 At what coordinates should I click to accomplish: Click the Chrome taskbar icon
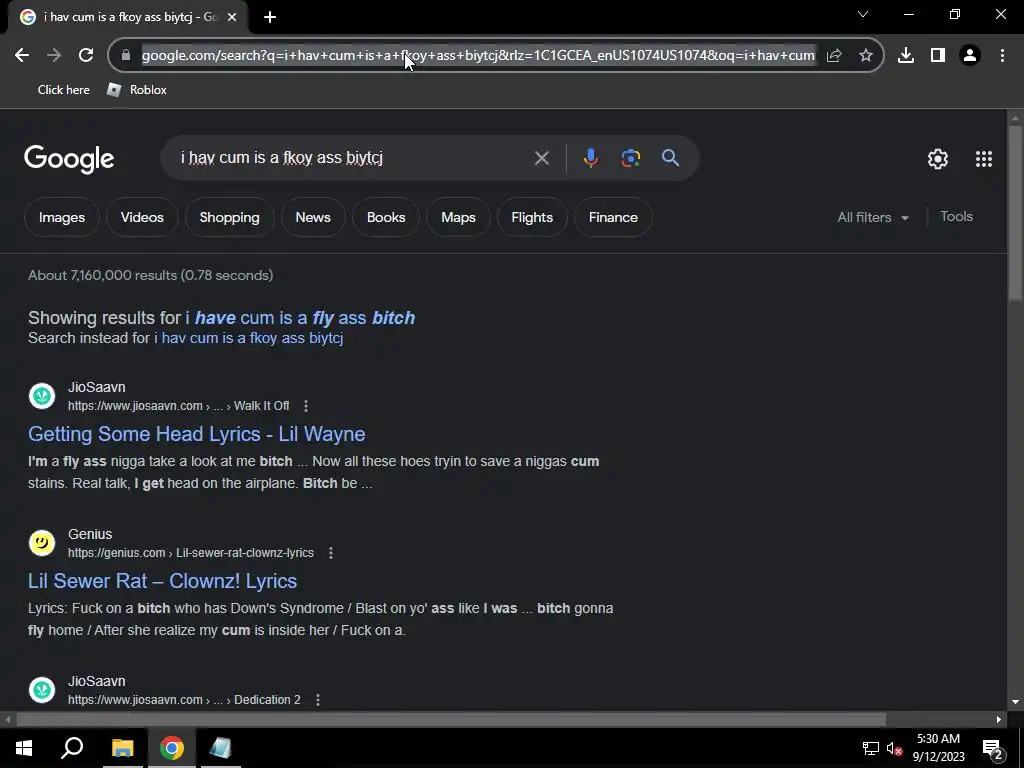[172, 748]
